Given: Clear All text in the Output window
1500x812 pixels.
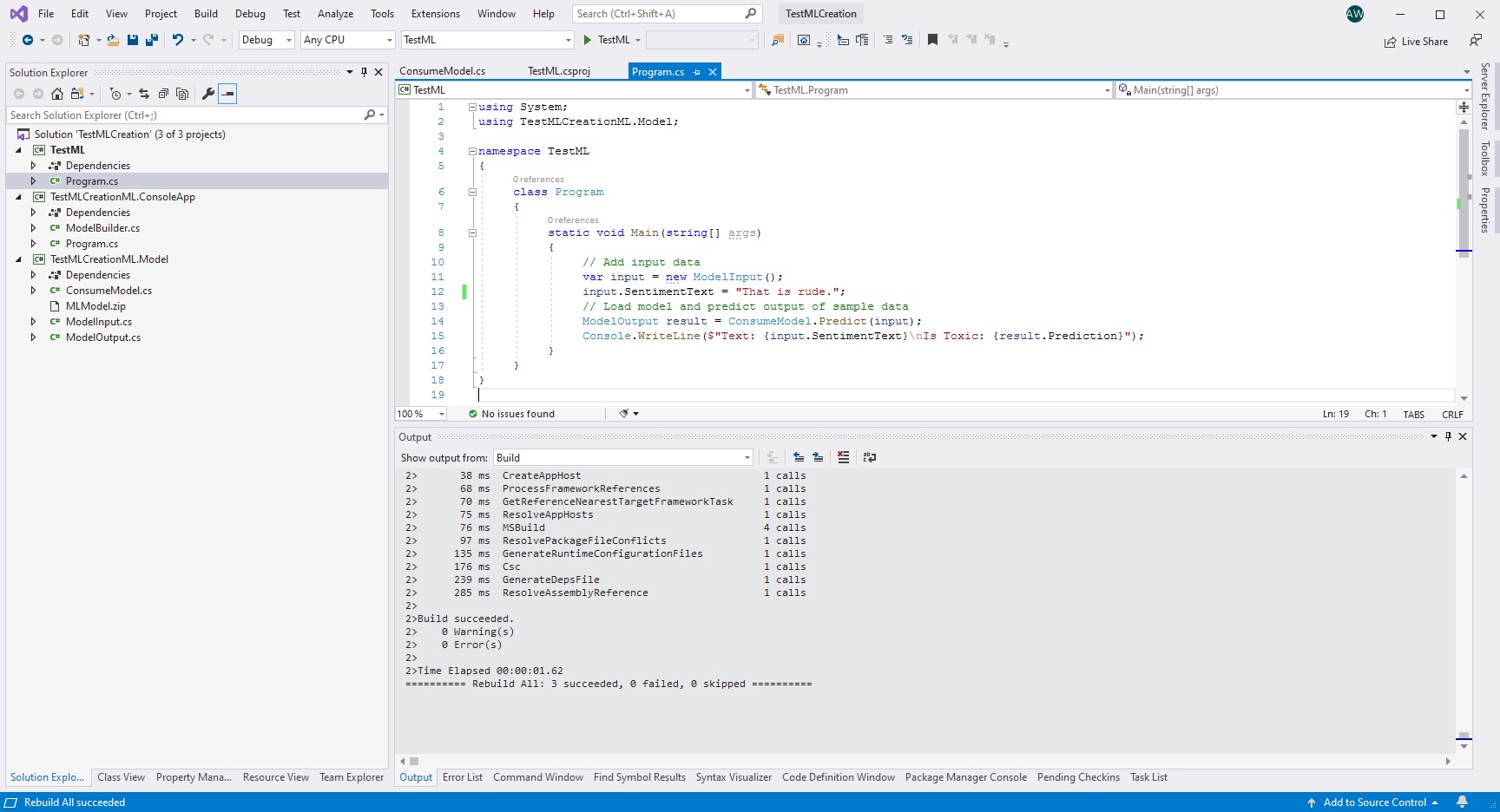Looking at the screenshot, I should (x=843, y=457).
